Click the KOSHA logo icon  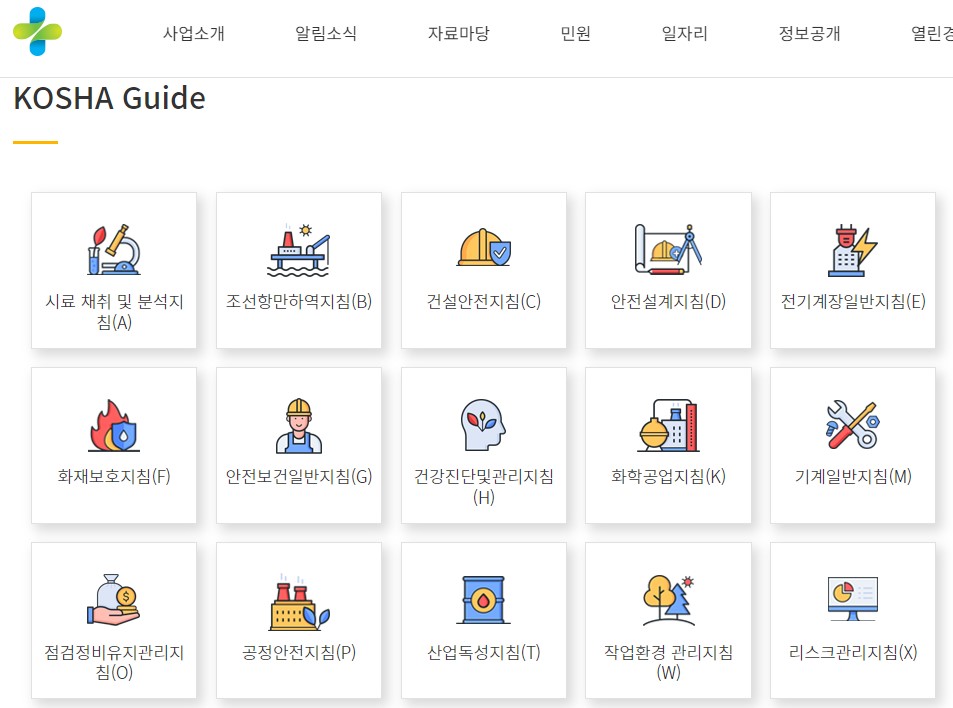[38, 31]
